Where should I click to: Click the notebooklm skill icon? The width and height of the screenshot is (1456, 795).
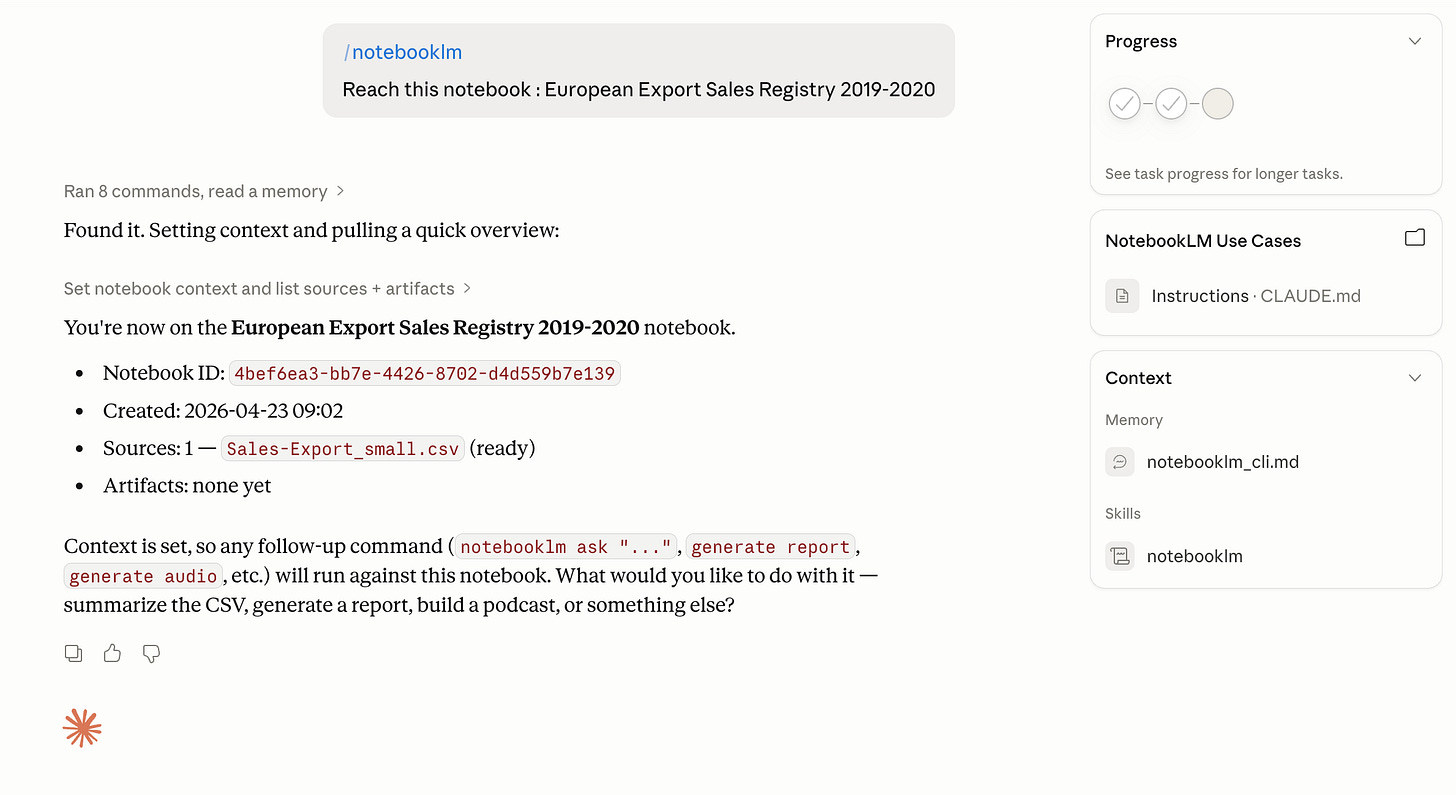pos(1120,556)
